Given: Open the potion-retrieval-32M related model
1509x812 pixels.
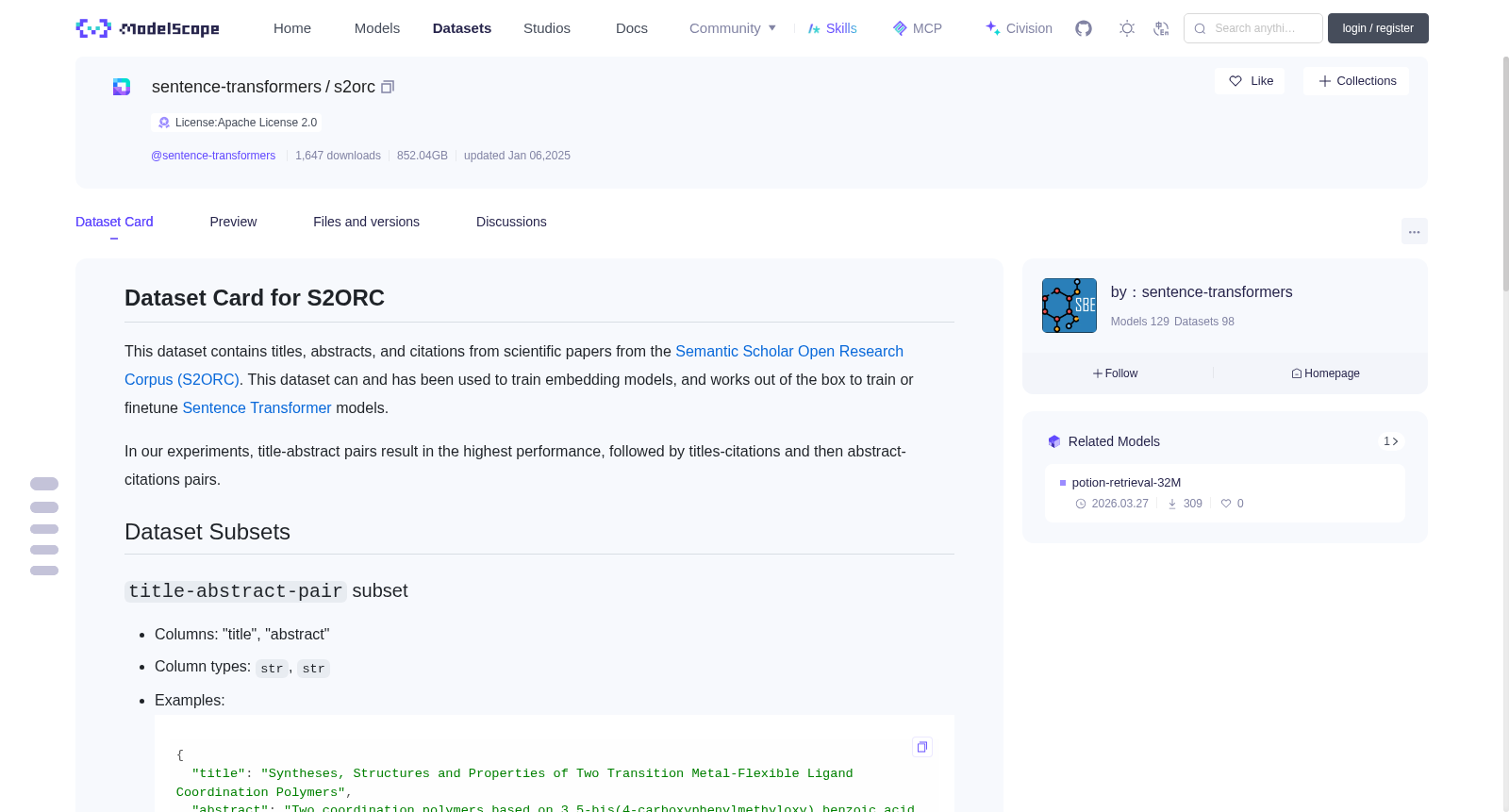Looking at the screenshot, I should click(x=1126, y=482).
